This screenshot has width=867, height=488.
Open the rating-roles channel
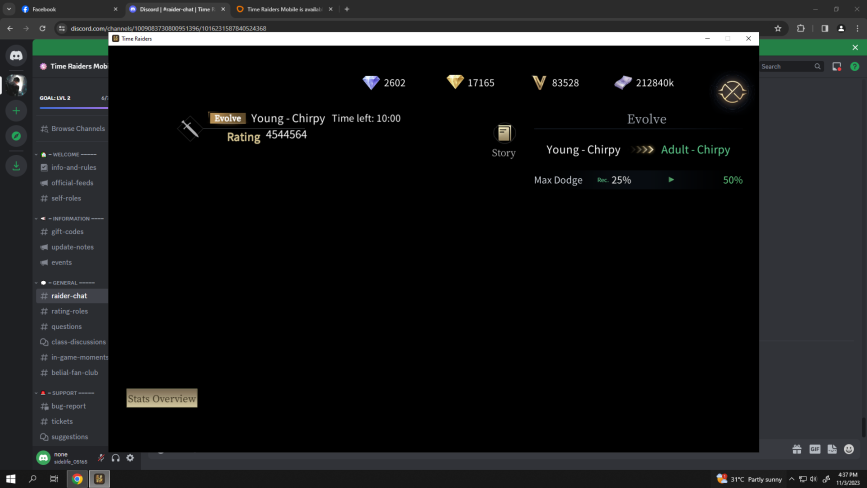[69, 311]
